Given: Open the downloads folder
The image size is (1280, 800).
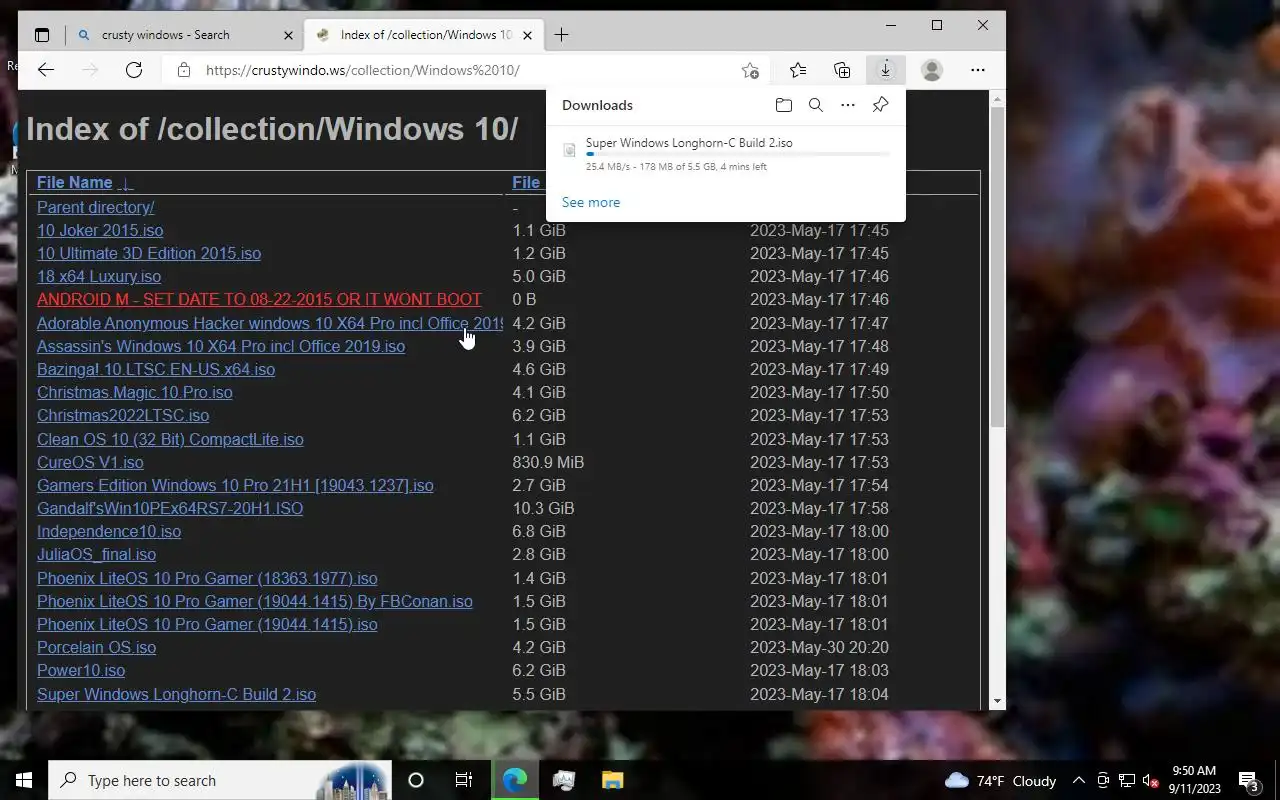Looking at the screenshot, I should 783,105.
